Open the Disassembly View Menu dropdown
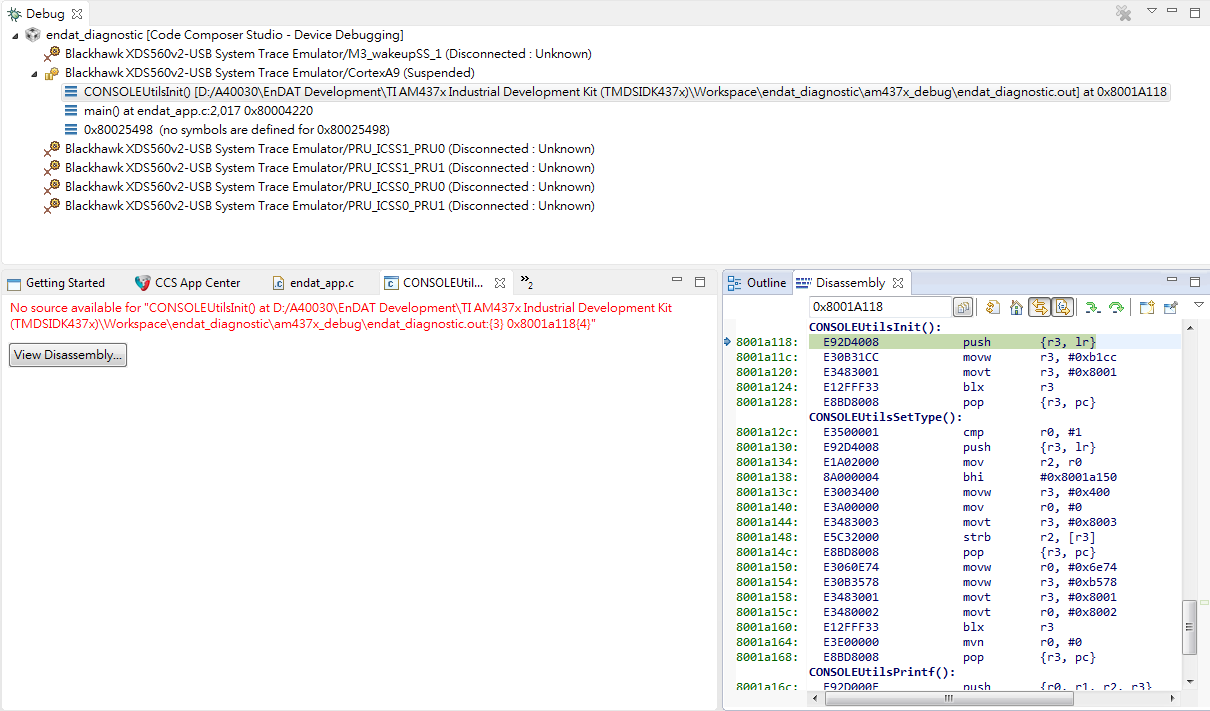Screen dimensions: 1210x711 click(1198, 305)
